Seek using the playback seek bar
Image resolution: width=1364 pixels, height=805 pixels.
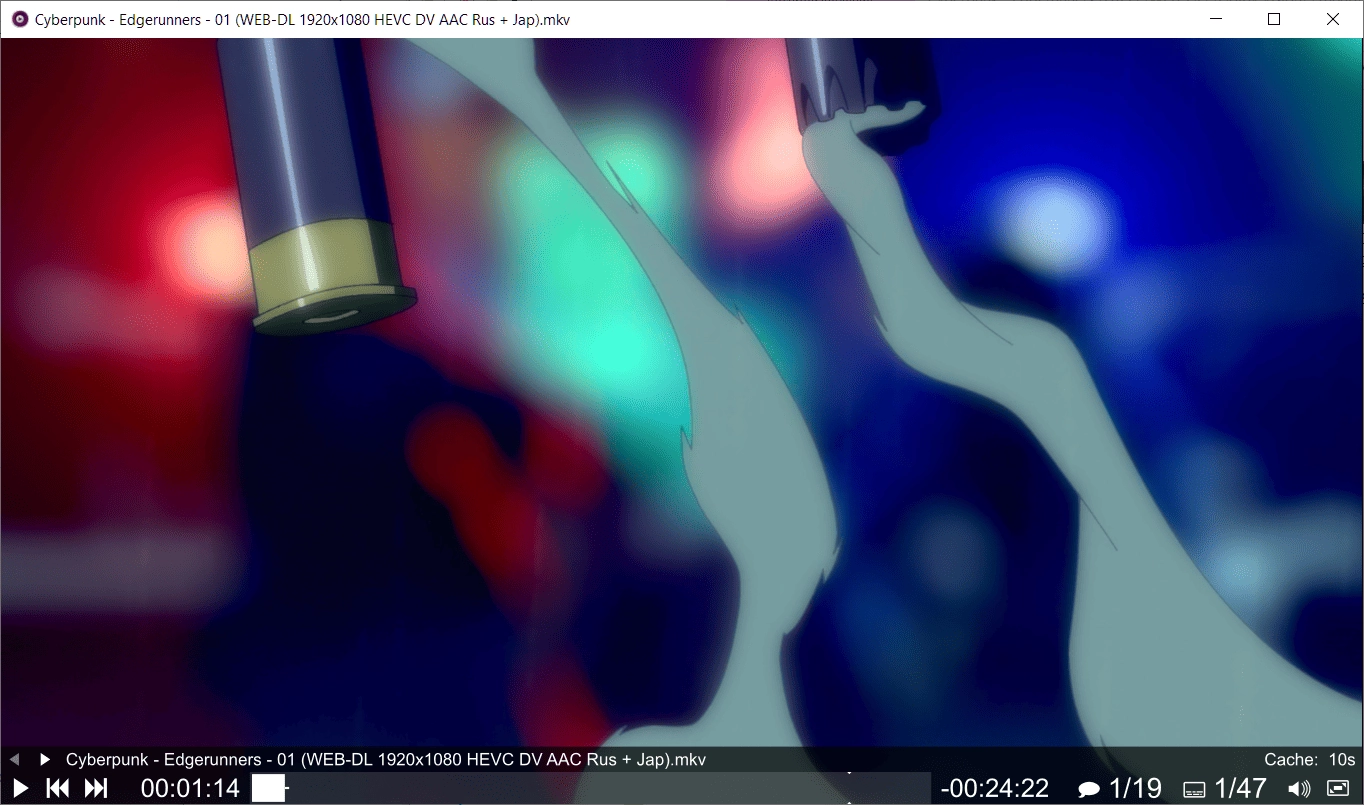[590, 788]
